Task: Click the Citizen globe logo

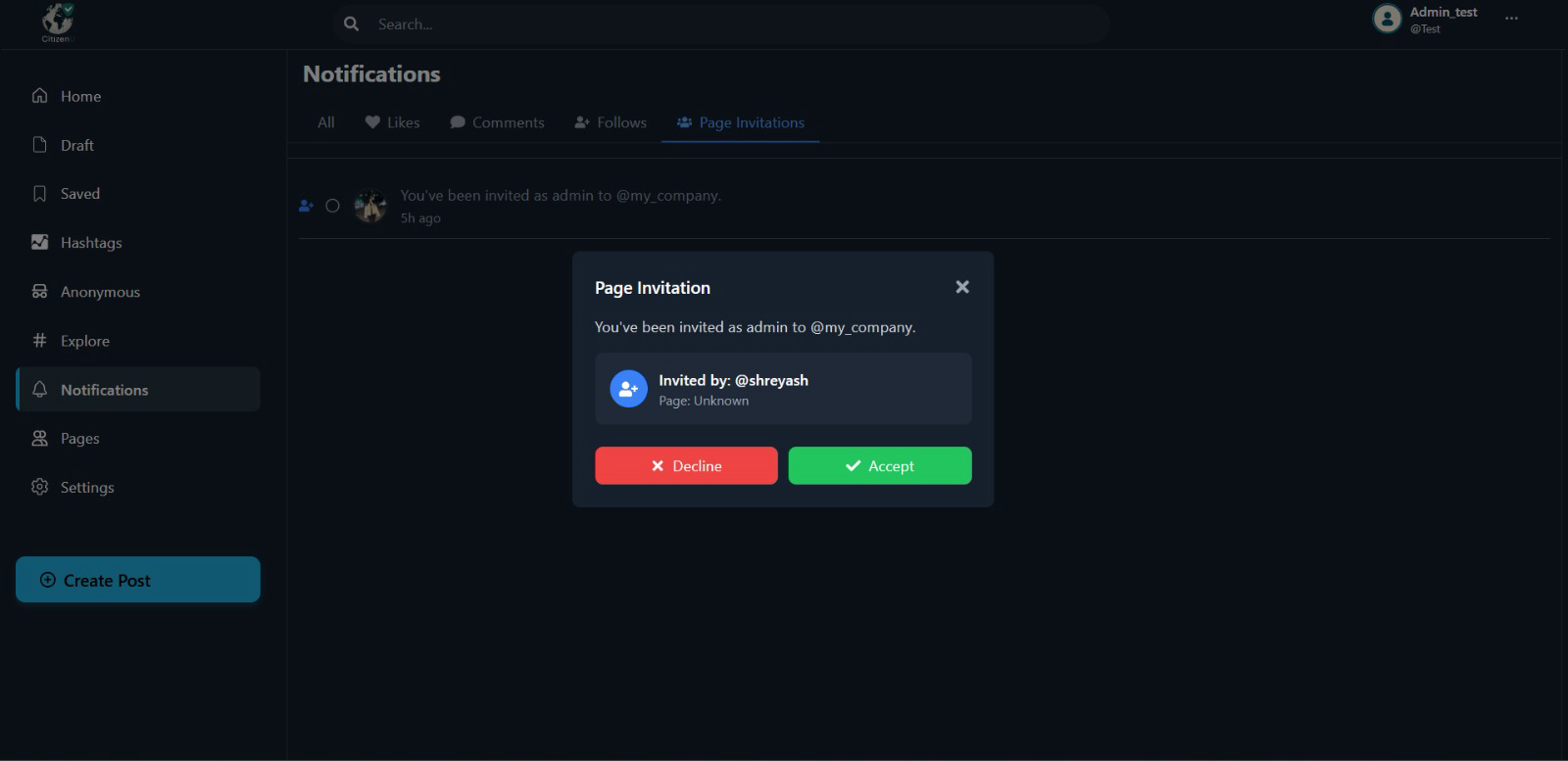Action: (58, 22)
